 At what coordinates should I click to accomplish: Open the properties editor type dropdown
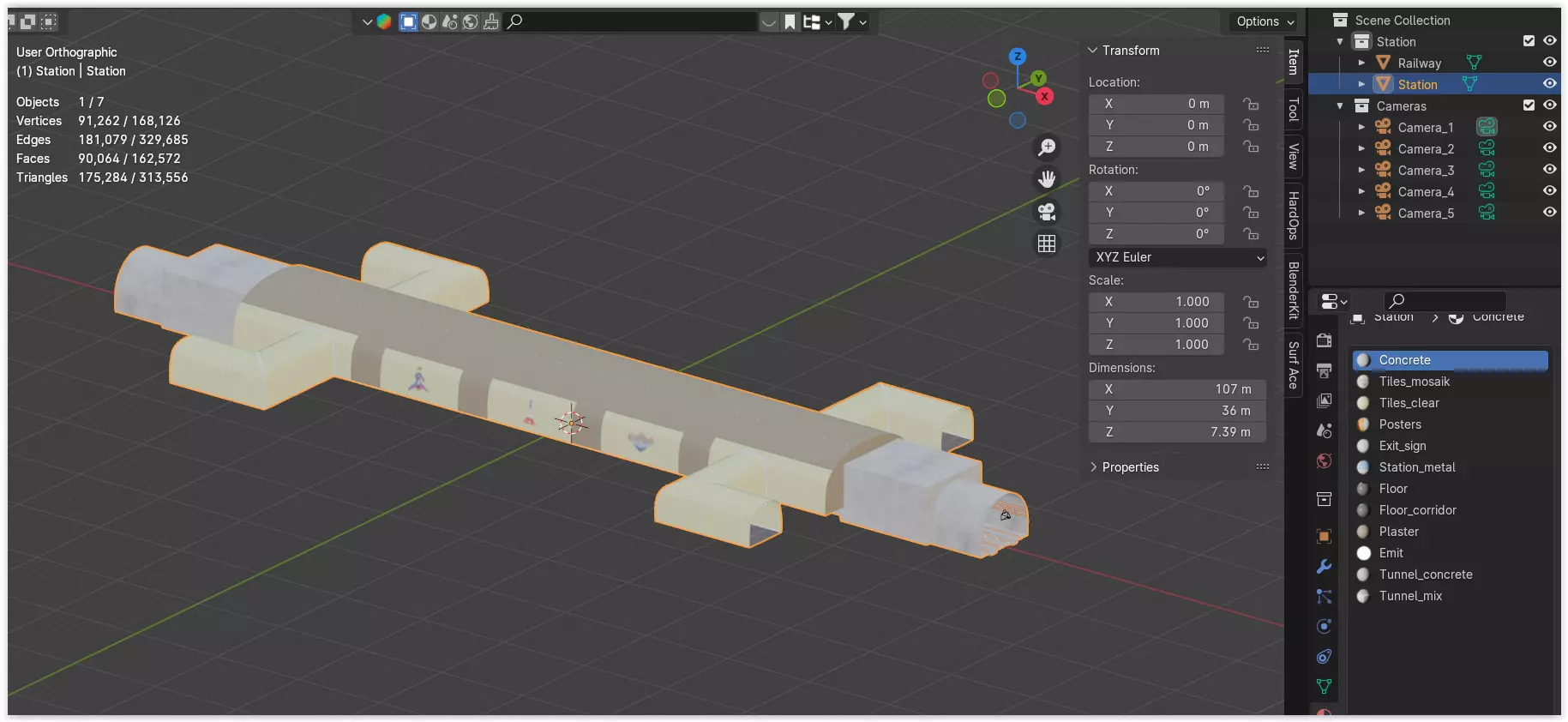click(x=1333, y=301)
